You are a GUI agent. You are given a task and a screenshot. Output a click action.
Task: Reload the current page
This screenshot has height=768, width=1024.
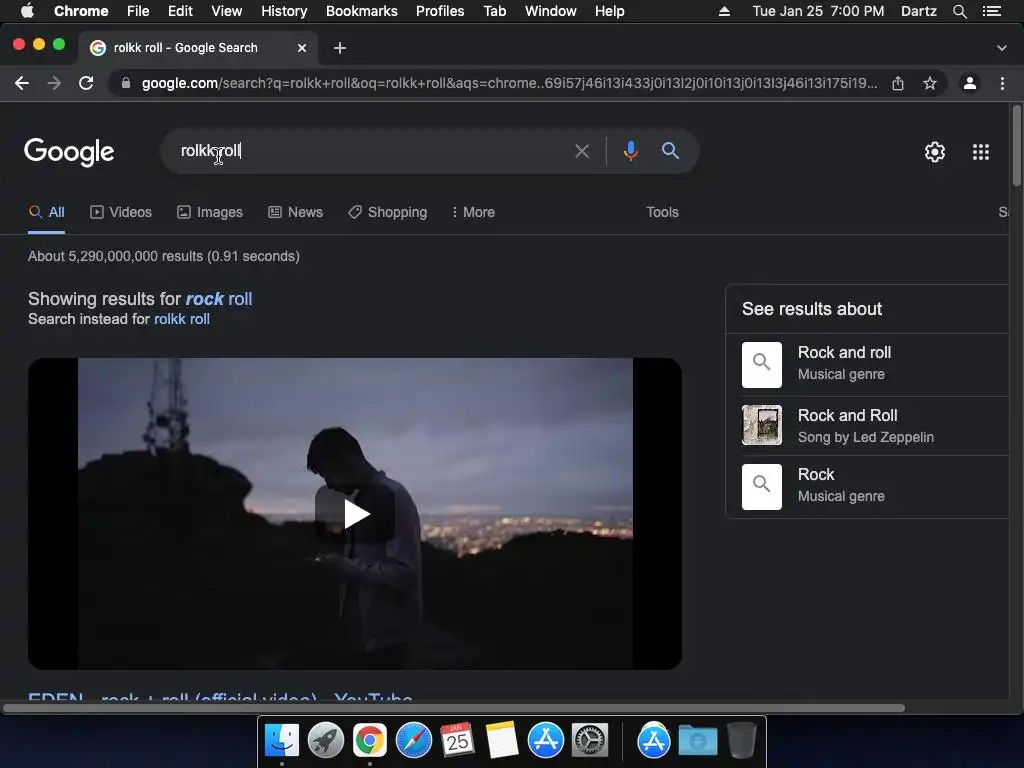click(86, 84)
